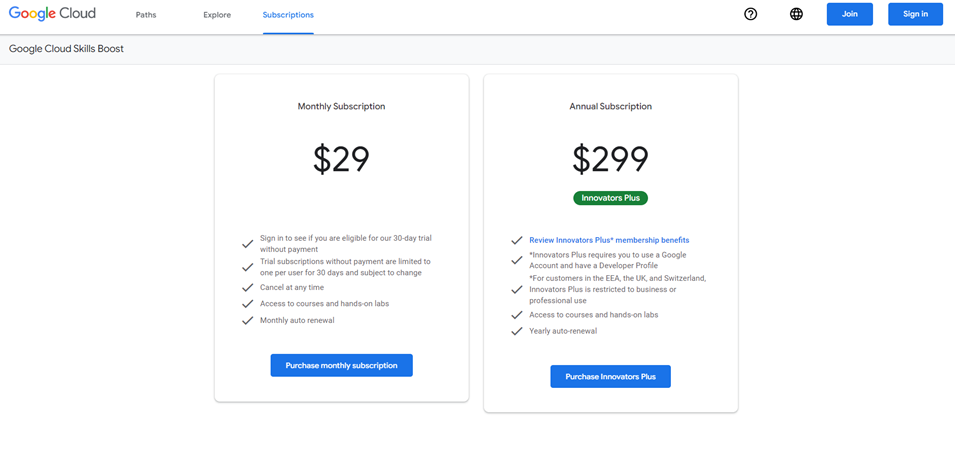Screen dimensions: 955x459
Task: Open the Paths menu item
Action: [146, 15]
